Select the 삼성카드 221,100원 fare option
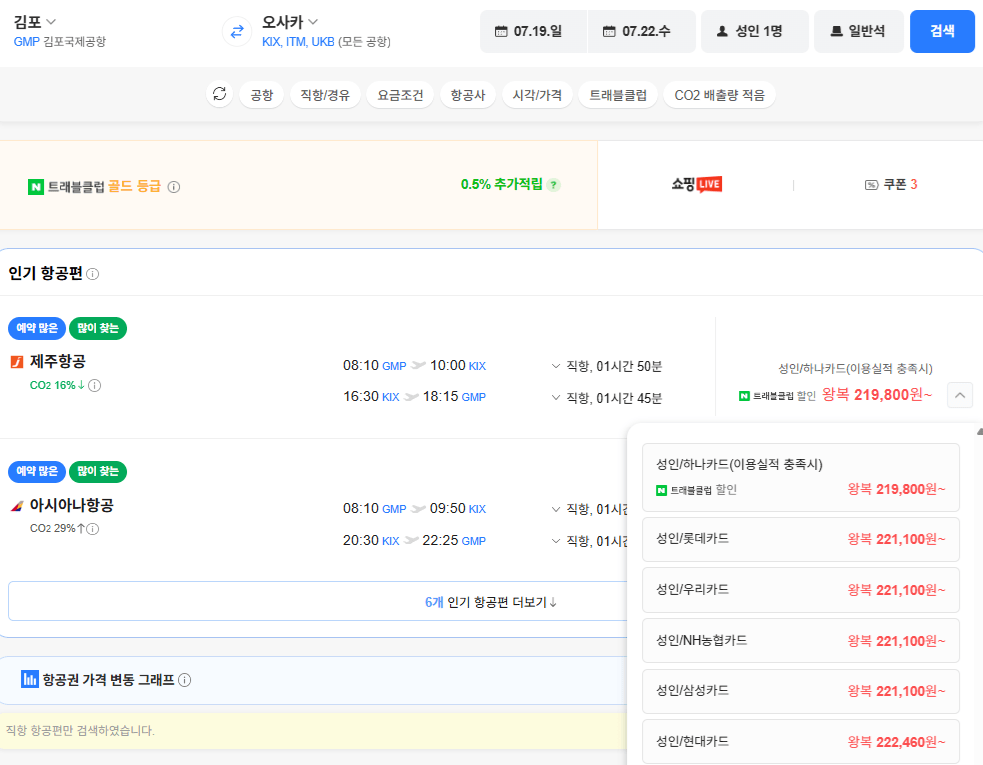This screenshot has width=983, height=765. [801, 691]
